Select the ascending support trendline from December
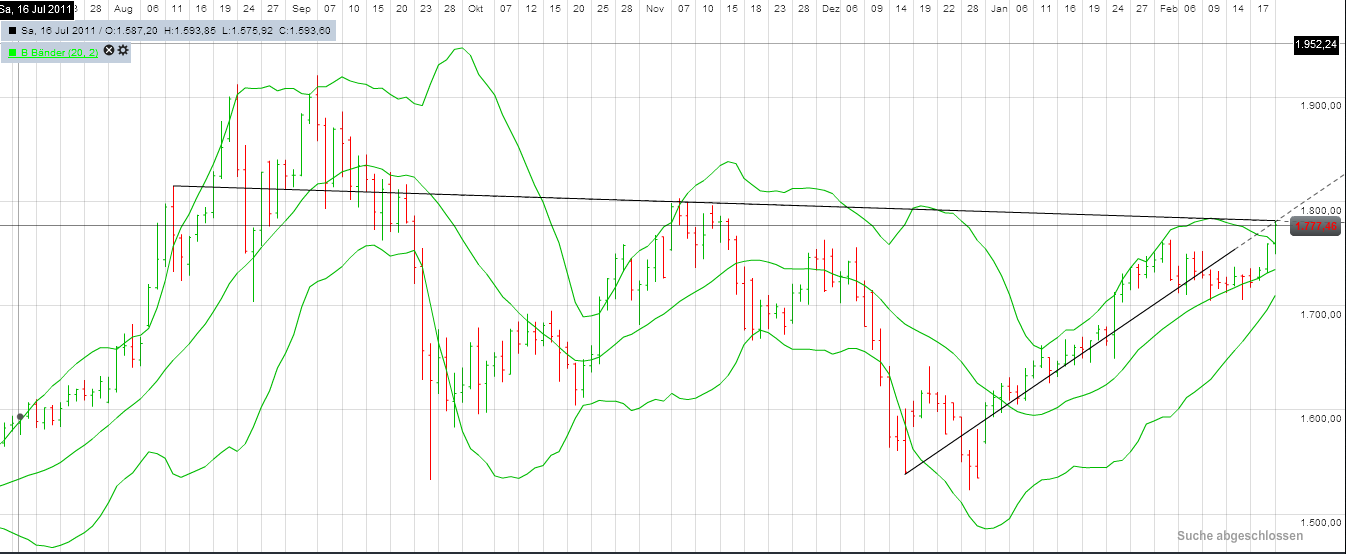 tap(1070, 359)
